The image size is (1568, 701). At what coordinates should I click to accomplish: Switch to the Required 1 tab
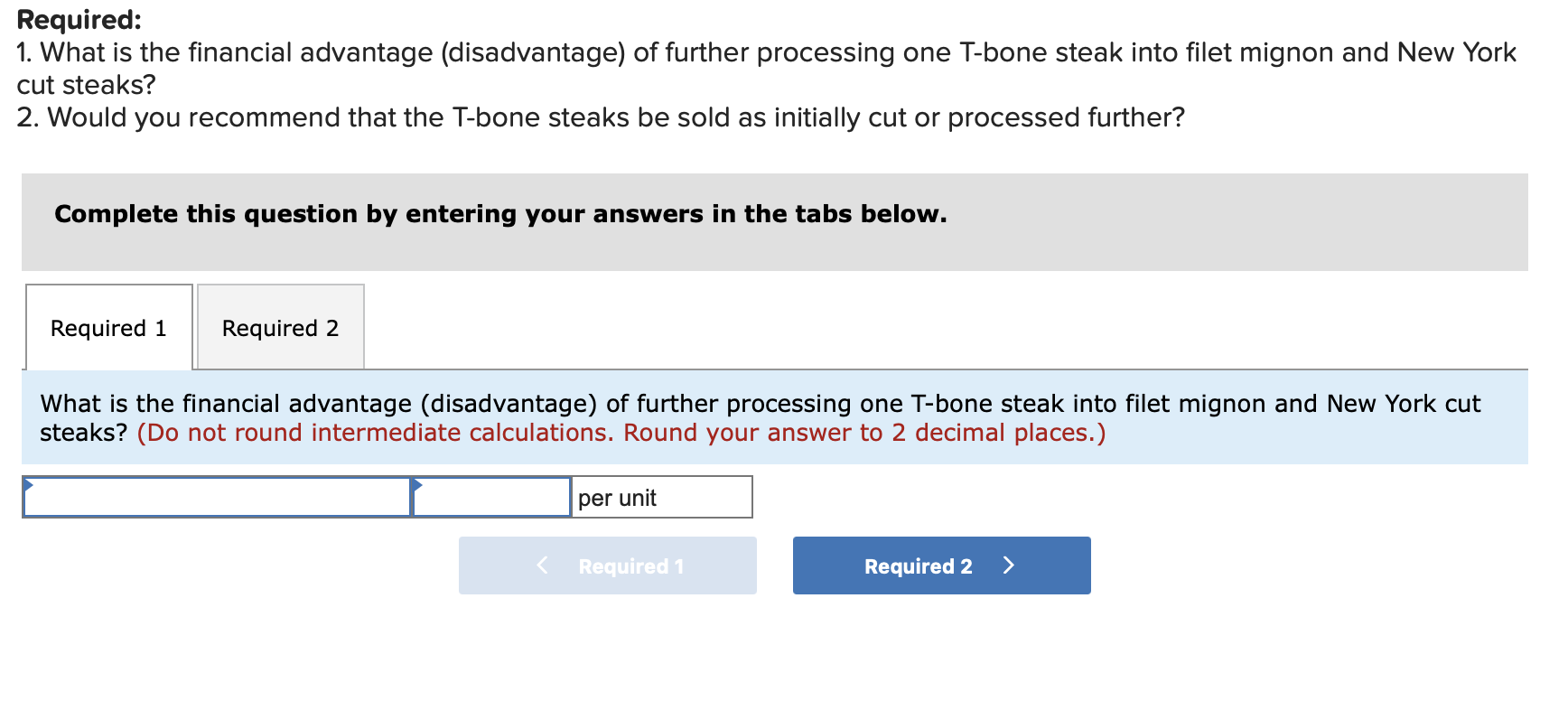pos(108,328)
